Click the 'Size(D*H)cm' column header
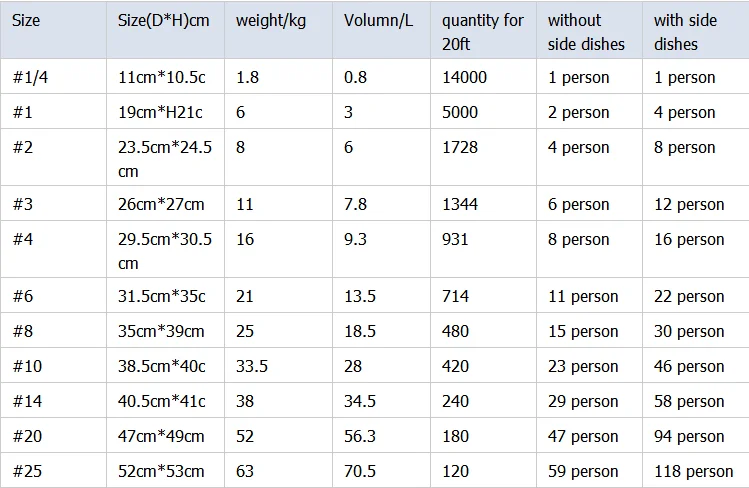Image resolution: width=749 pixels, height=488 pixels. click(163, 20)
